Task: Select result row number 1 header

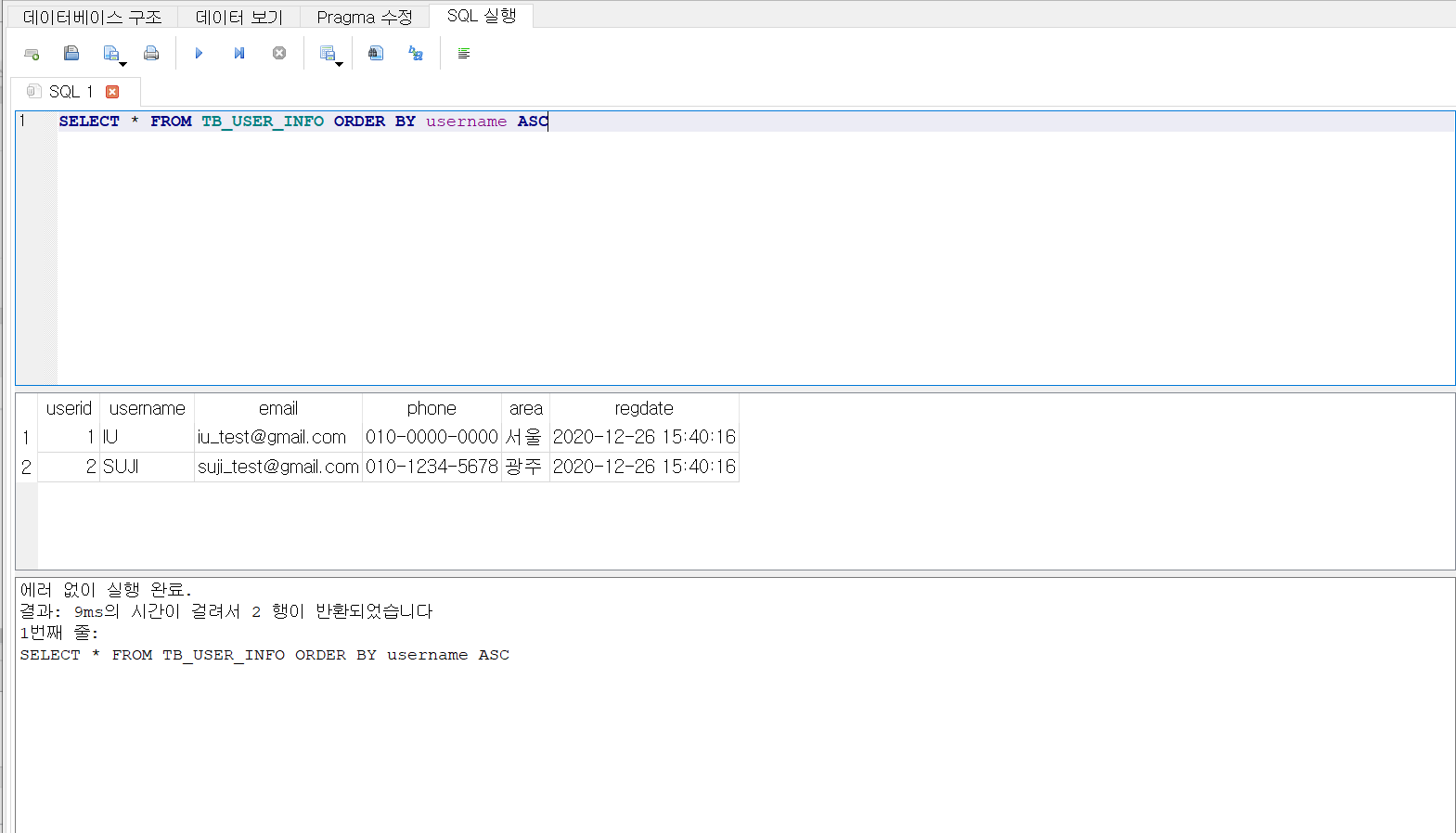Action: pyautogui.click(x=26, y=437)
